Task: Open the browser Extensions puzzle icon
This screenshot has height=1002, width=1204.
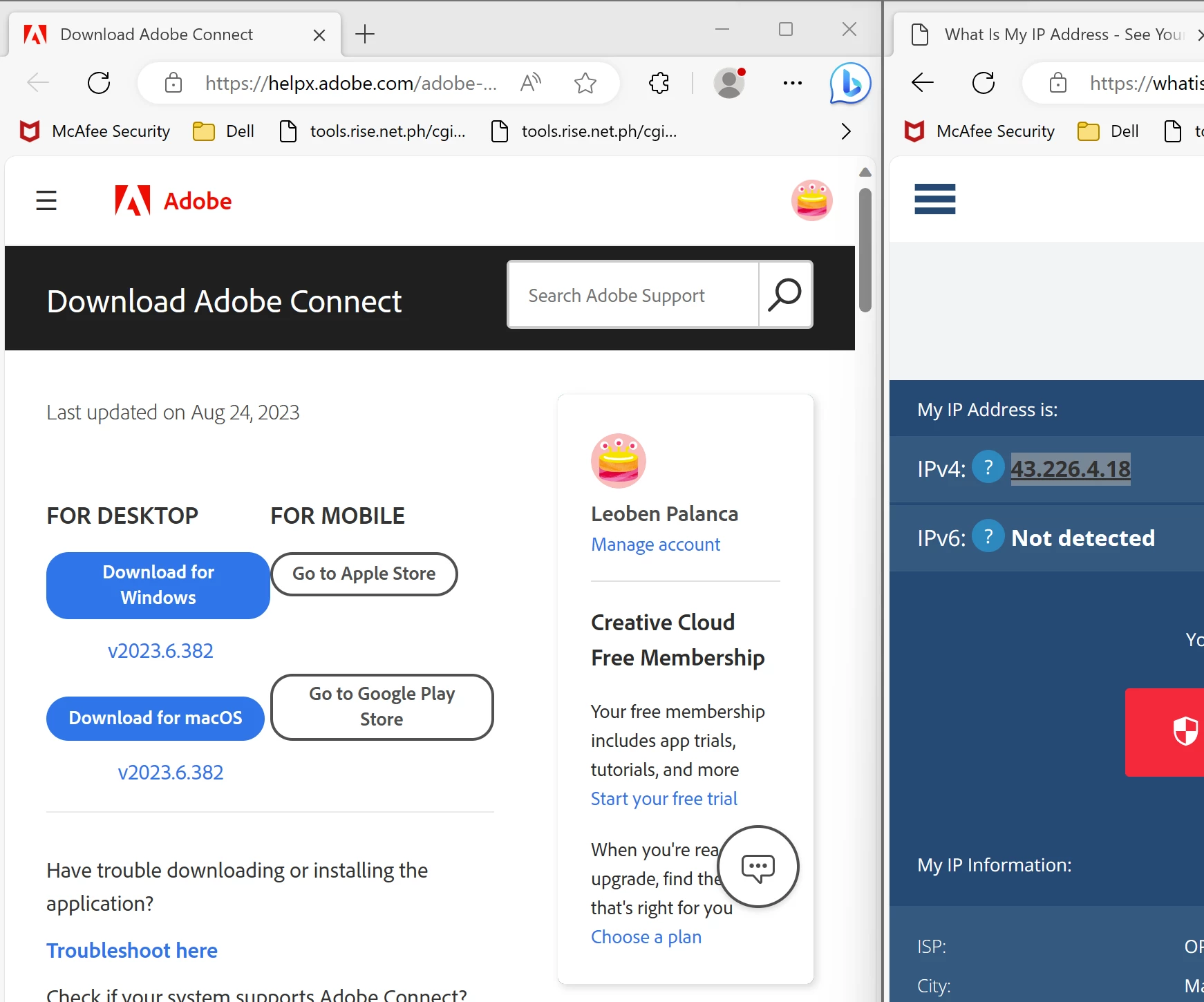Action: pyautogui.click(x=659, y=83)
